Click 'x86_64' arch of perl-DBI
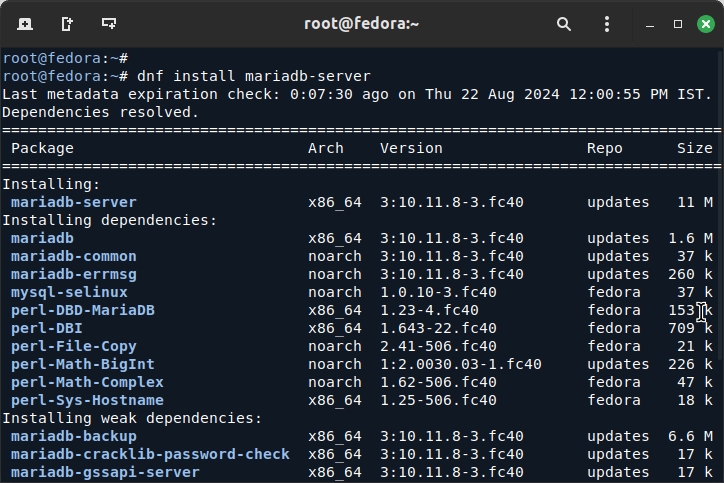Image resolution: width=724 pixels, height=483 pixels. [x=335, y=328]
